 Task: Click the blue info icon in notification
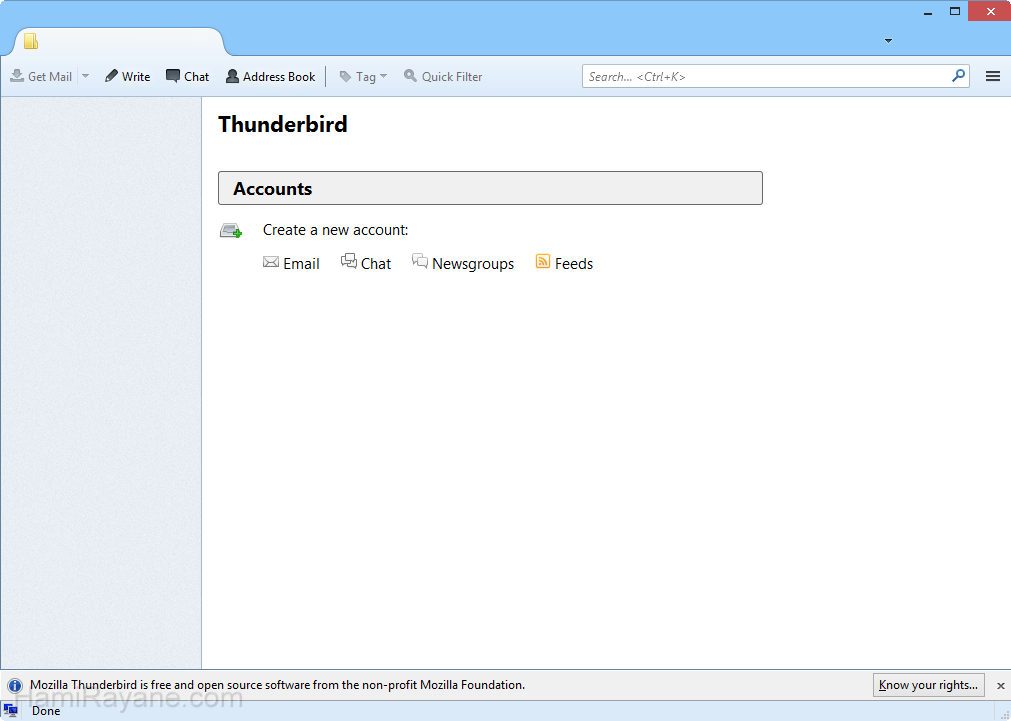tap(15, 686)
